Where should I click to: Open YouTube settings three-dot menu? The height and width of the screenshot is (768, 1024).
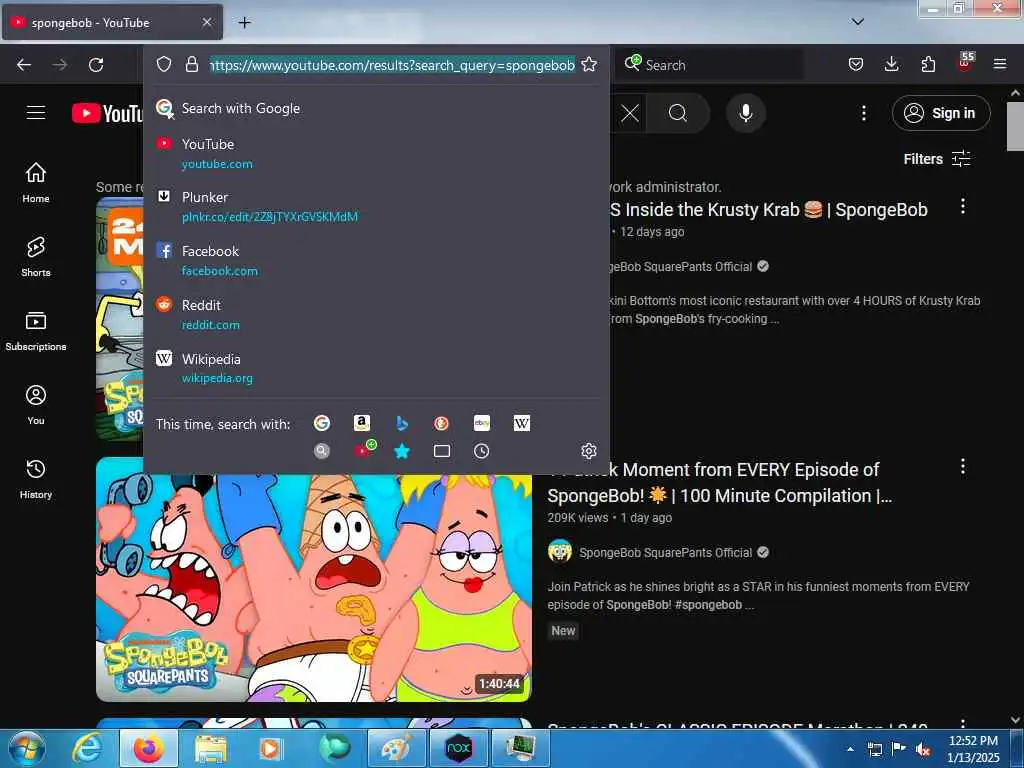pos(863,113)
